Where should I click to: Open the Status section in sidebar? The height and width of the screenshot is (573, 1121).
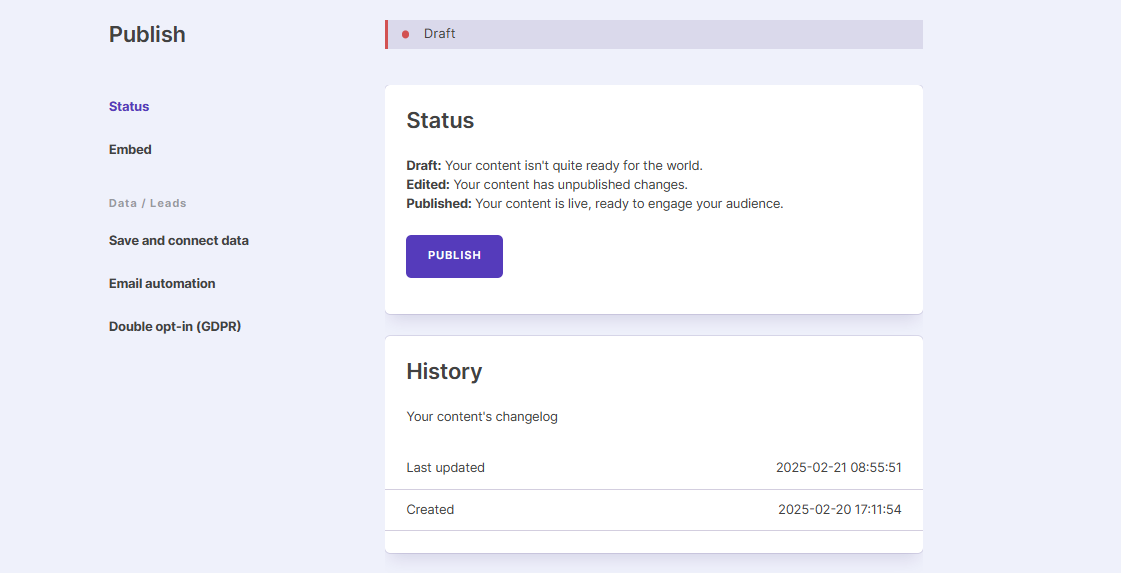point(129,107)
